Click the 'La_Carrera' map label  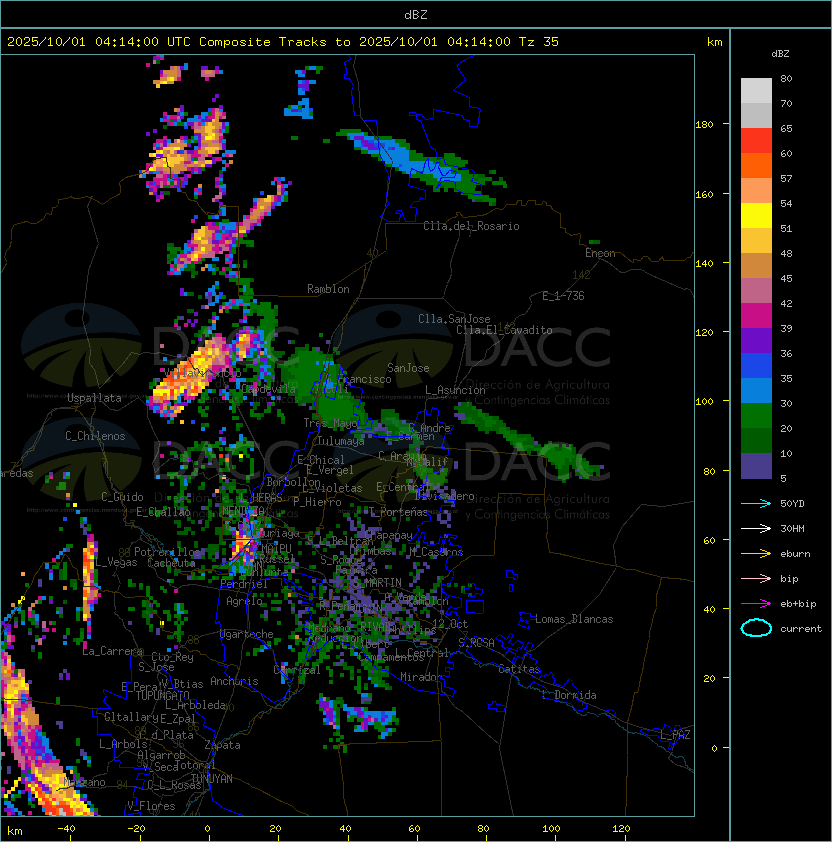(x=112, y=651)
